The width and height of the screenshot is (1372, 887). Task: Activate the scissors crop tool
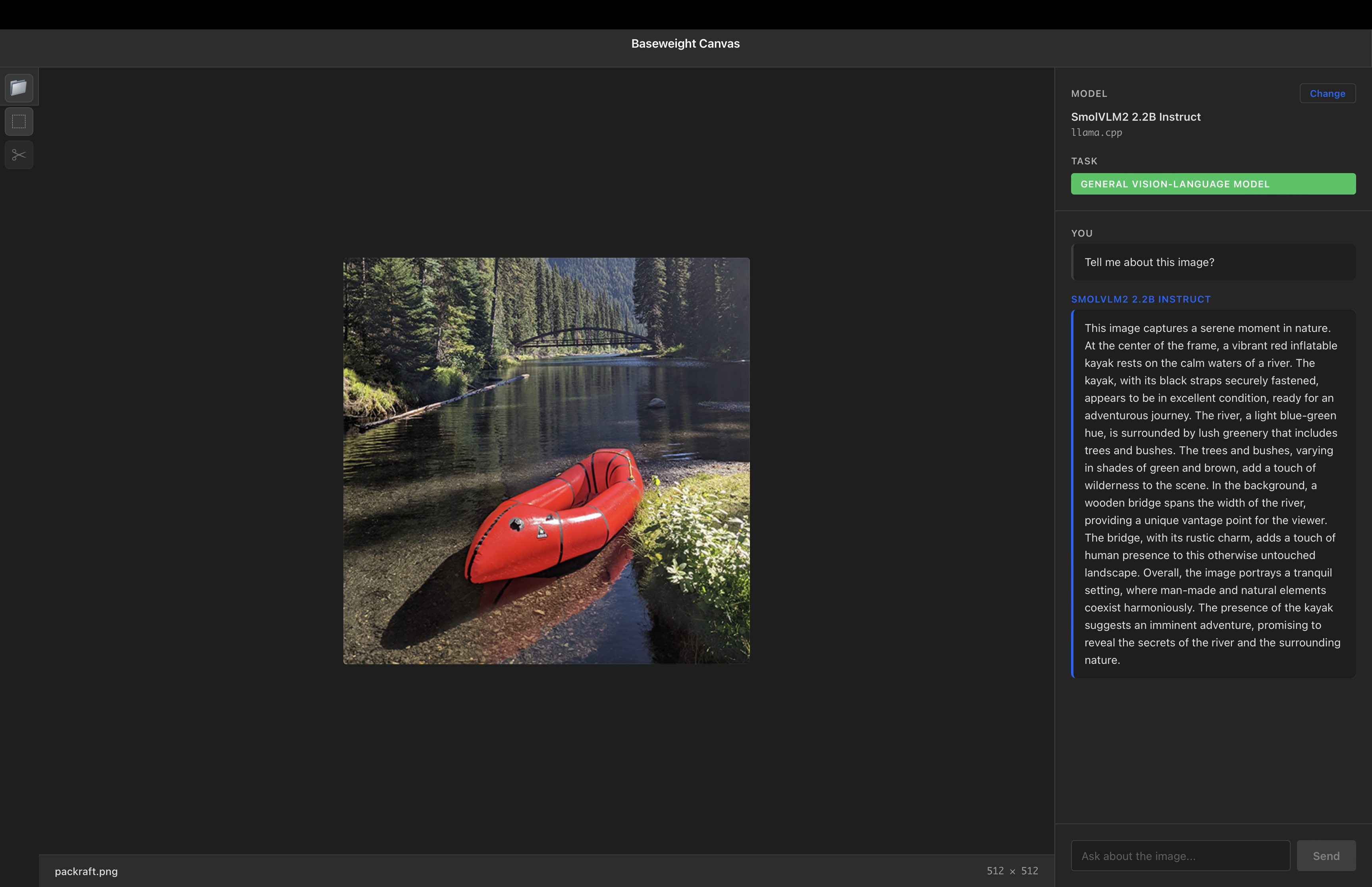tap(19, 154)
